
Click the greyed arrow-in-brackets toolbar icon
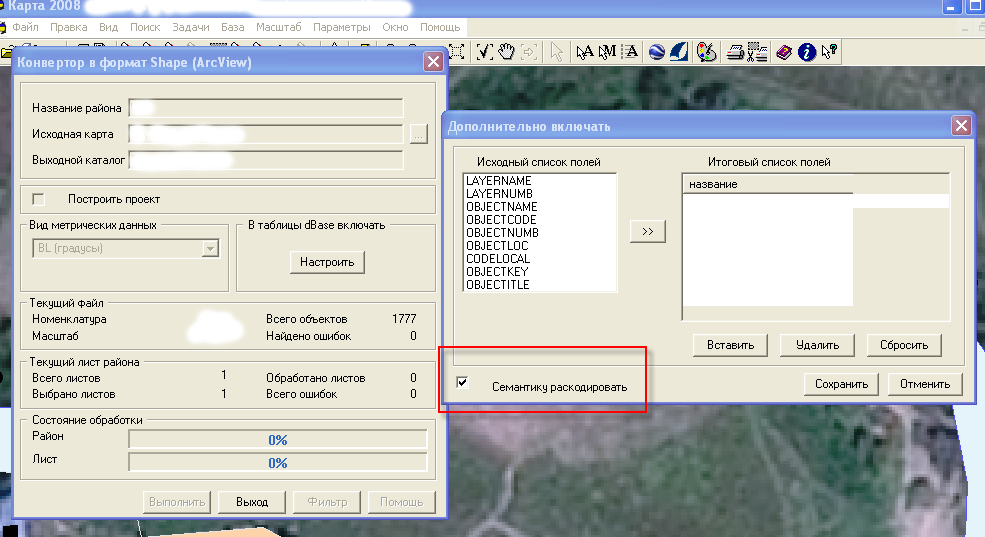(x=529, y=52)
